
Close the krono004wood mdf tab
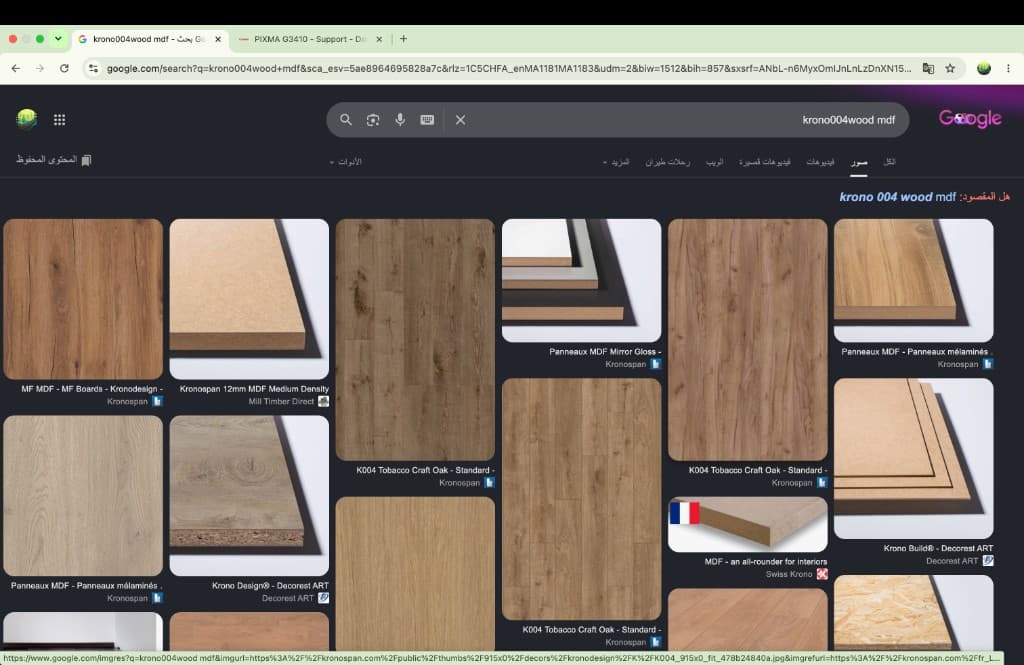point(218,39)
